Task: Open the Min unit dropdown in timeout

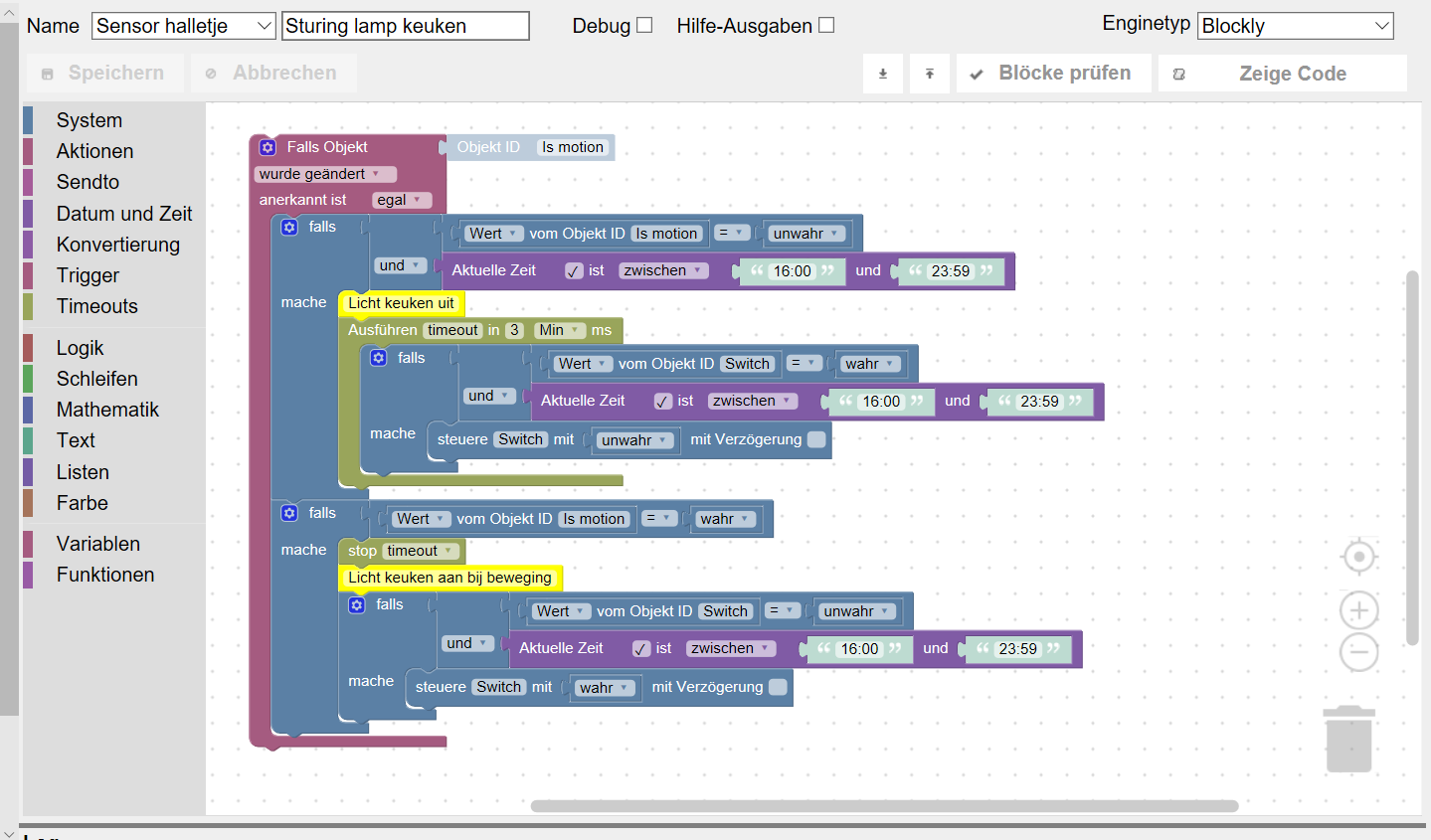Action: tap(560, 330)
